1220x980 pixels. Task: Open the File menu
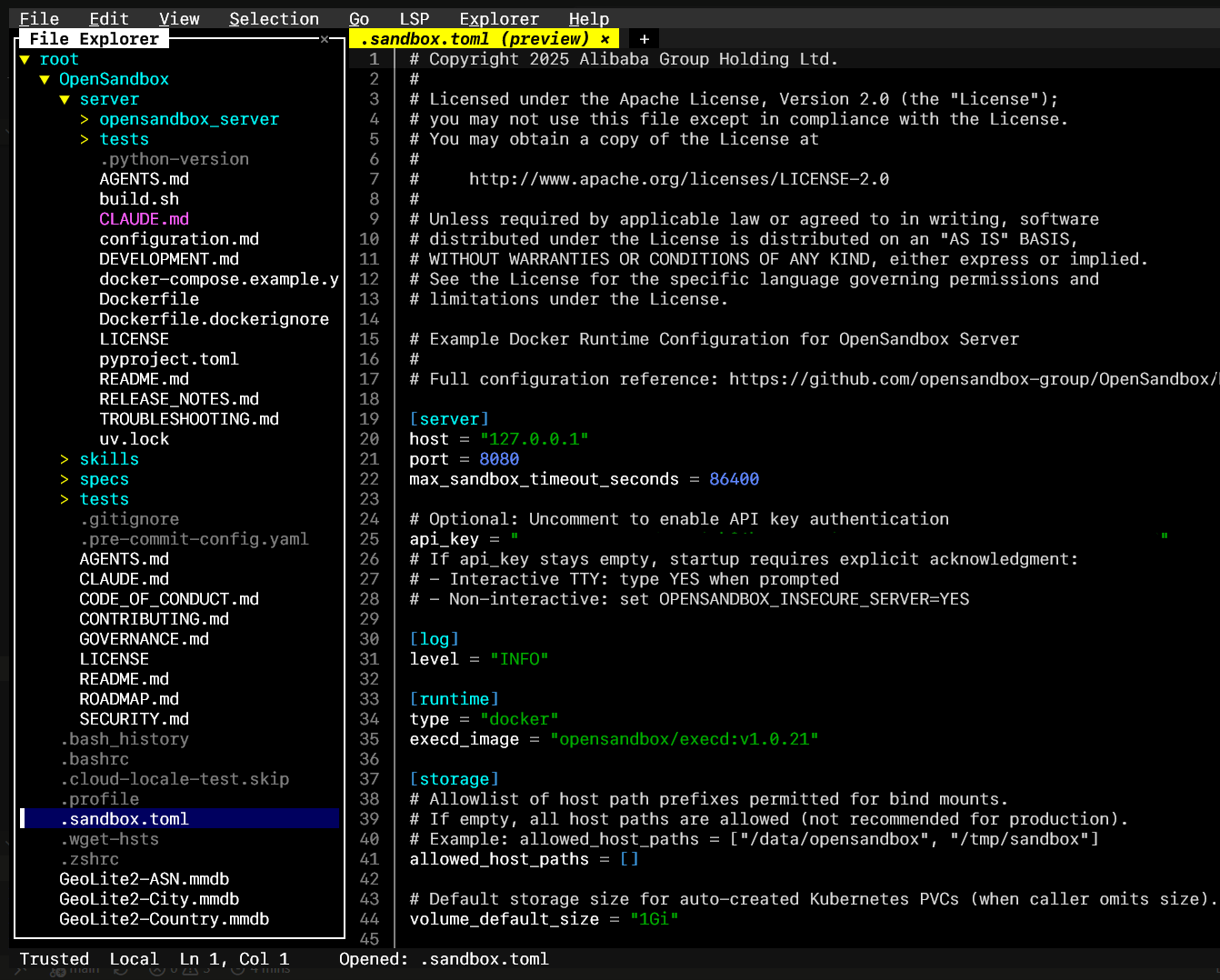click(x=39, y=18)
